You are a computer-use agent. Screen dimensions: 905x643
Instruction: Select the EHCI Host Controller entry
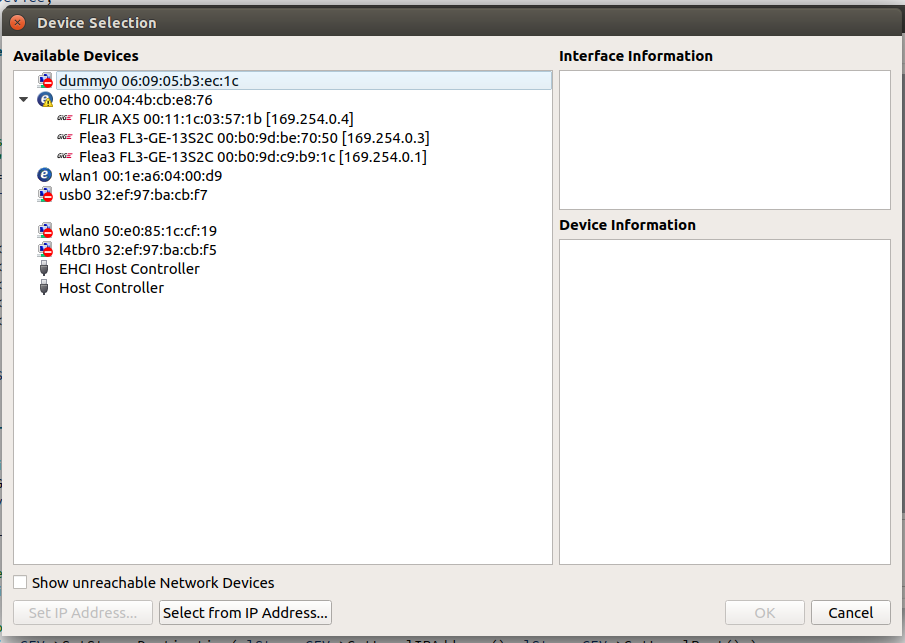[x=129, y=269]
